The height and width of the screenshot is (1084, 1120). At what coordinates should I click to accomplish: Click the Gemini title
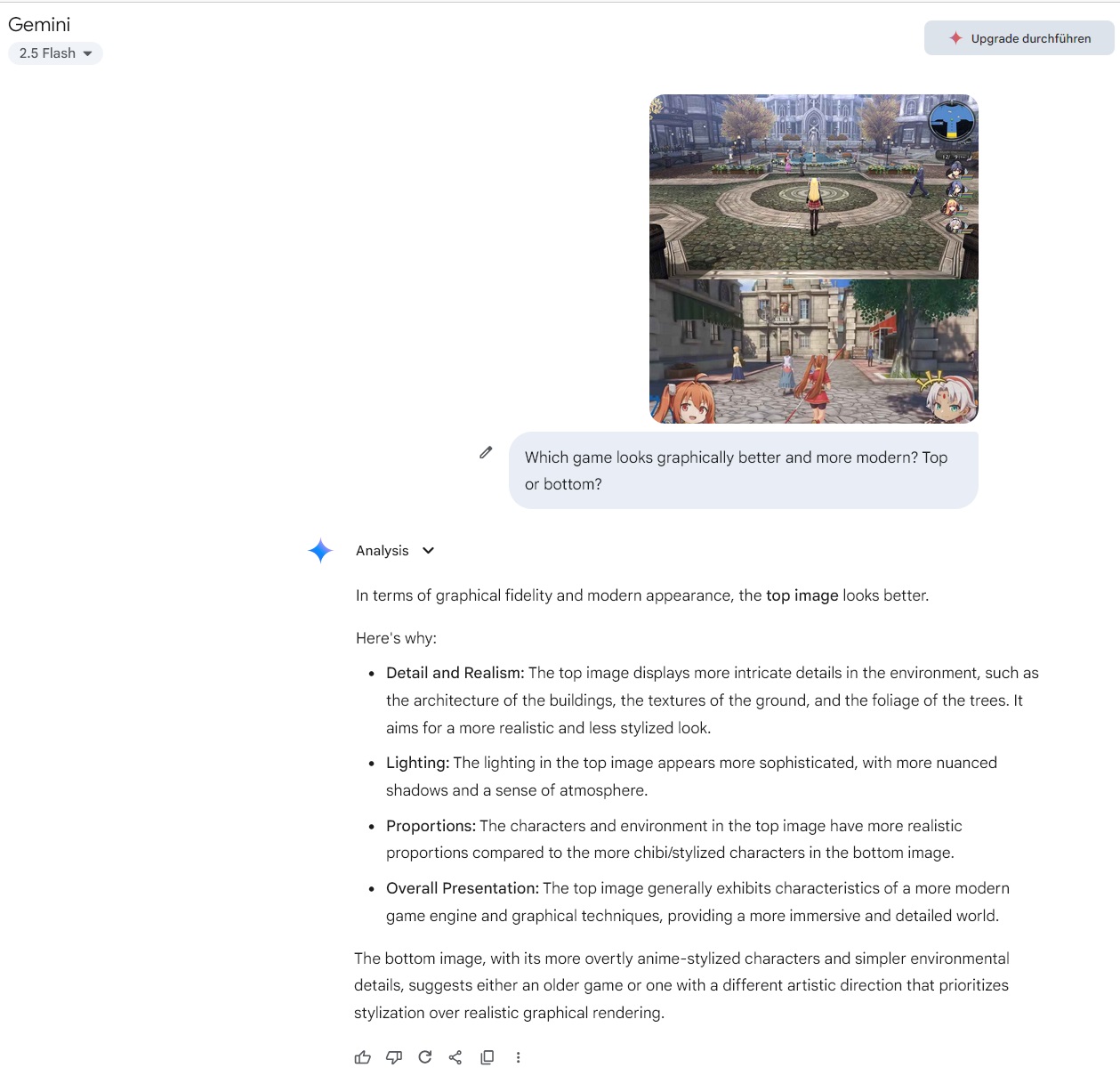(39, 25)
